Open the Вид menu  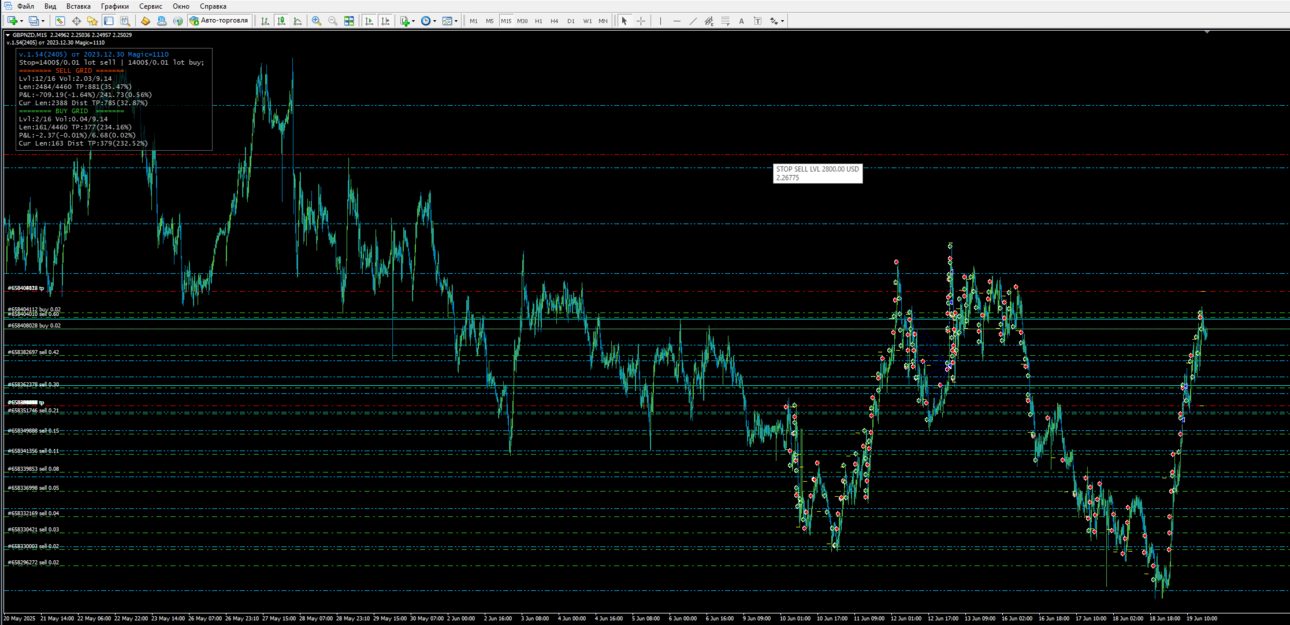click(x=50, y=6)
